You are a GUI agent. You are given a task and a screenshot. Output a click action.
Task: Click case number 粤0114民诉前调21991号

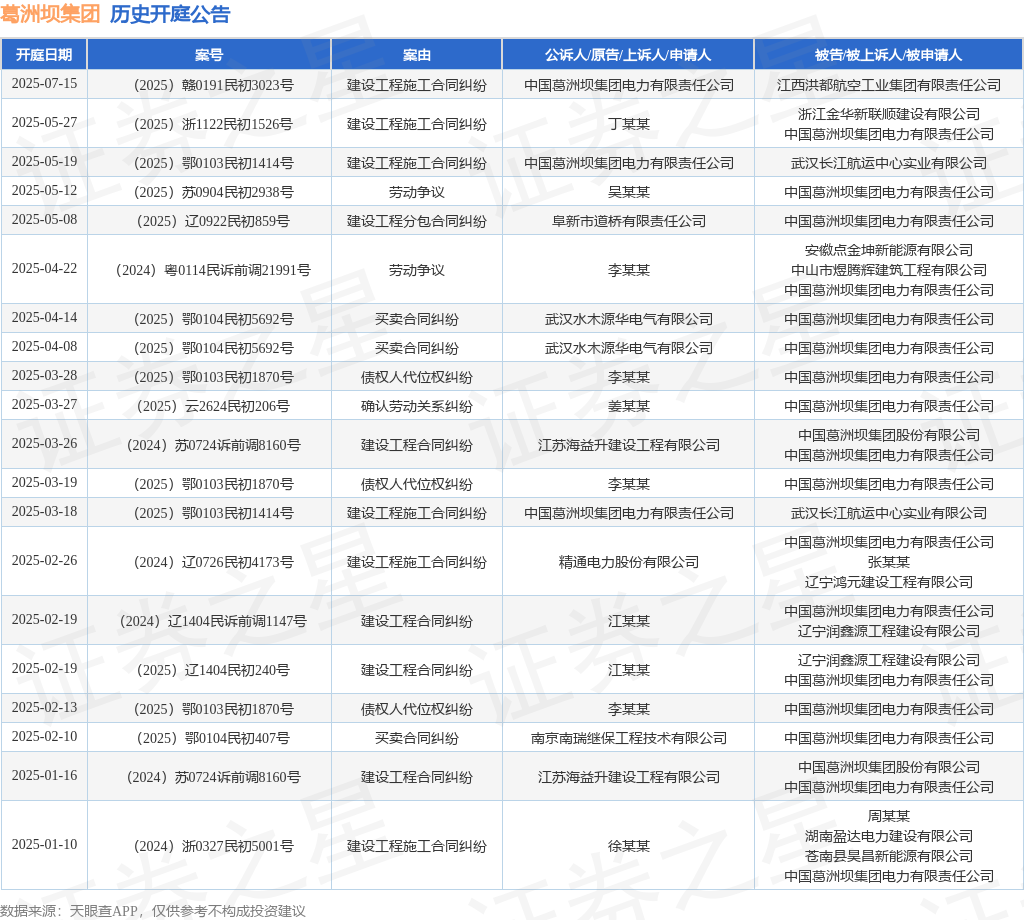pyautogui.click(x=214, y=270)
